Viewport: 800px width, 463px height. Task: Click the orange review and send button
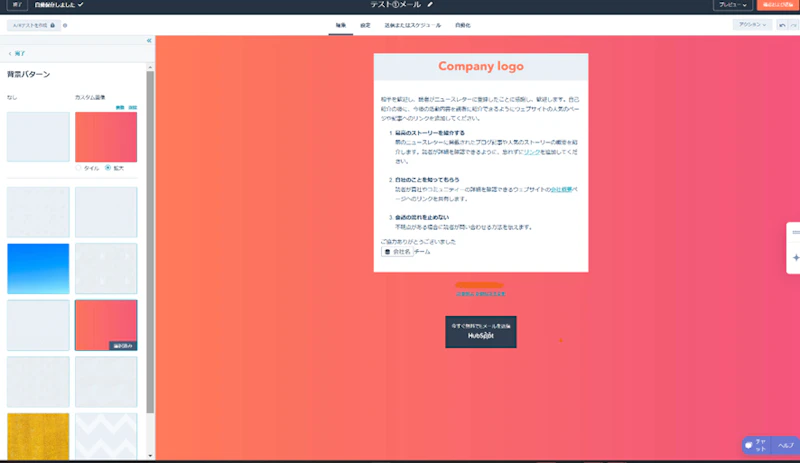pos(778,5)
